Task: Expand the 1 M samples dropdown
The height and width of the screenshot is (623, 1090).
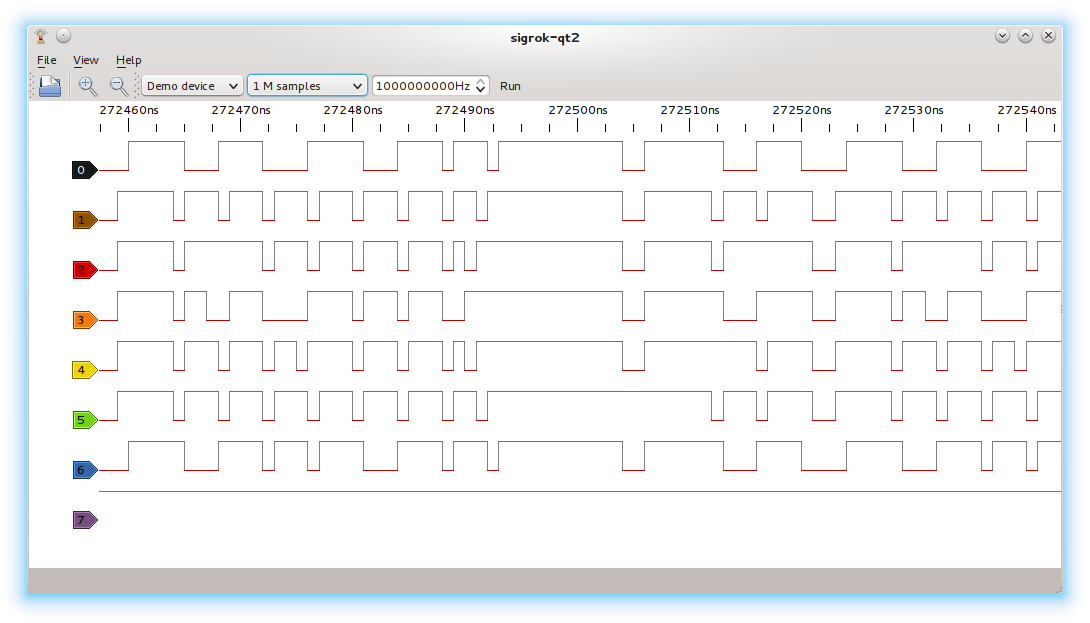Action: [307, 86]
